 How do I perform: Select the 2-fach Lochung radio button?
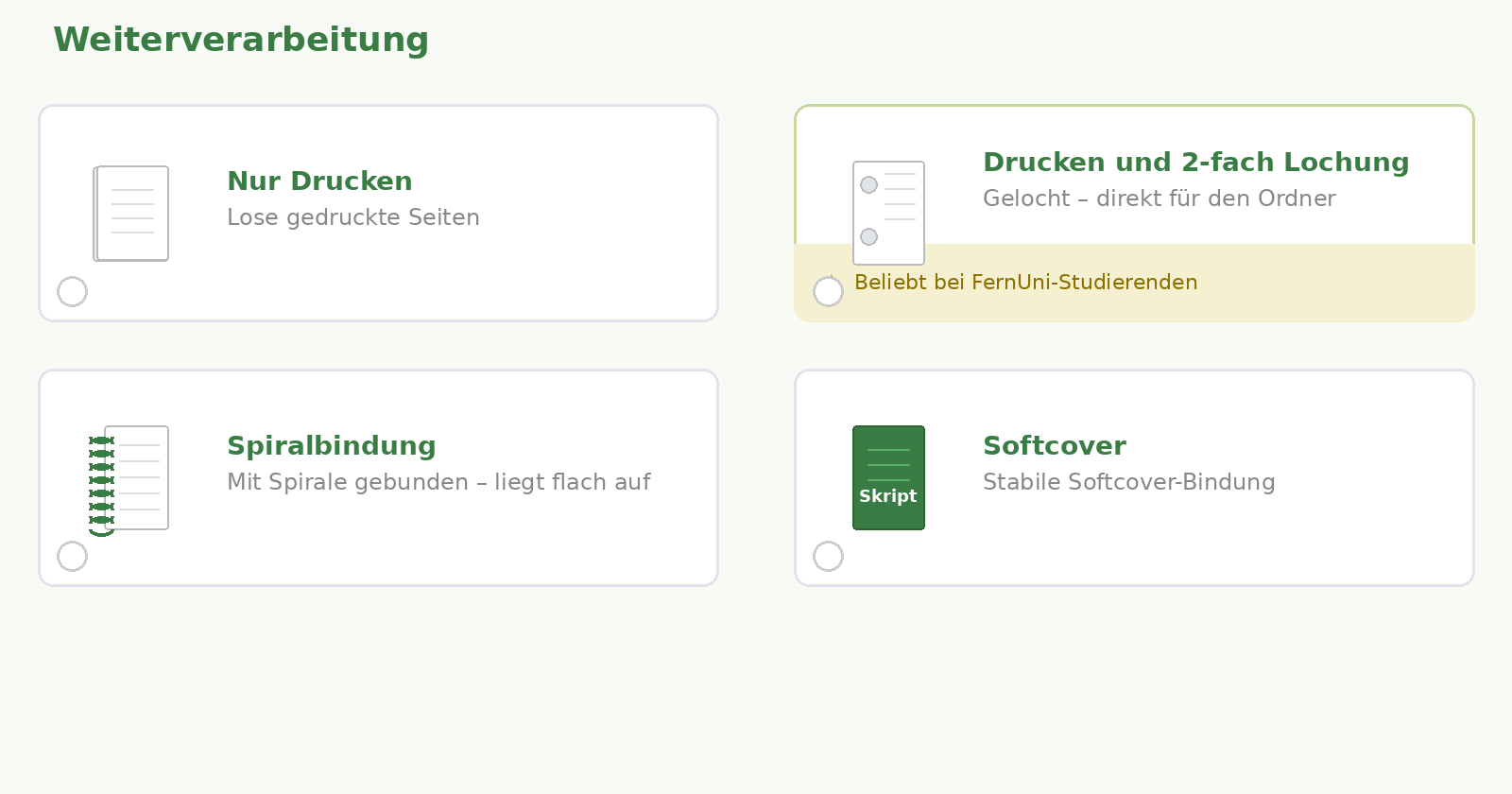pos(828,292)
